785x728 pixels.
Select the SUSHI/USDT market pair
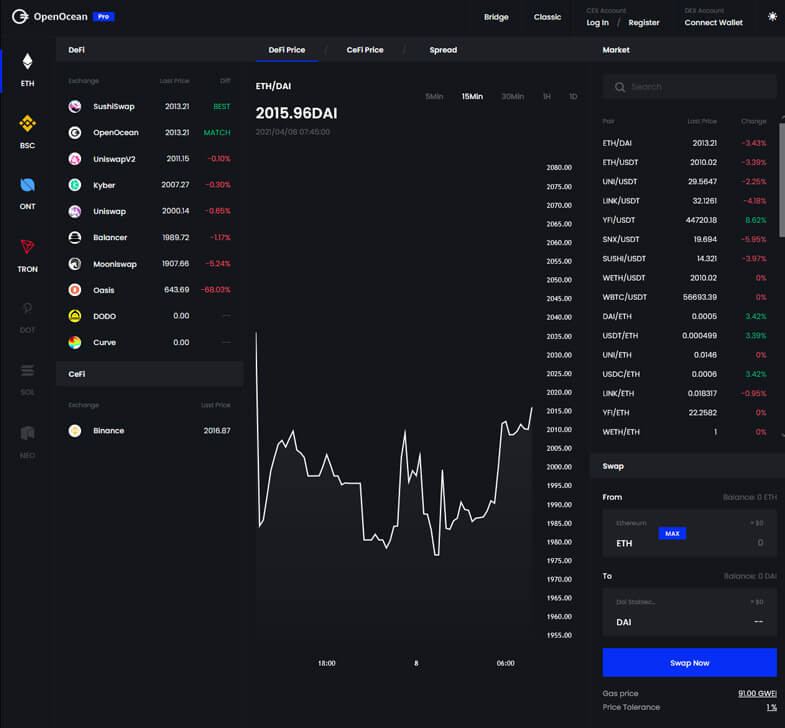point(684,258)
